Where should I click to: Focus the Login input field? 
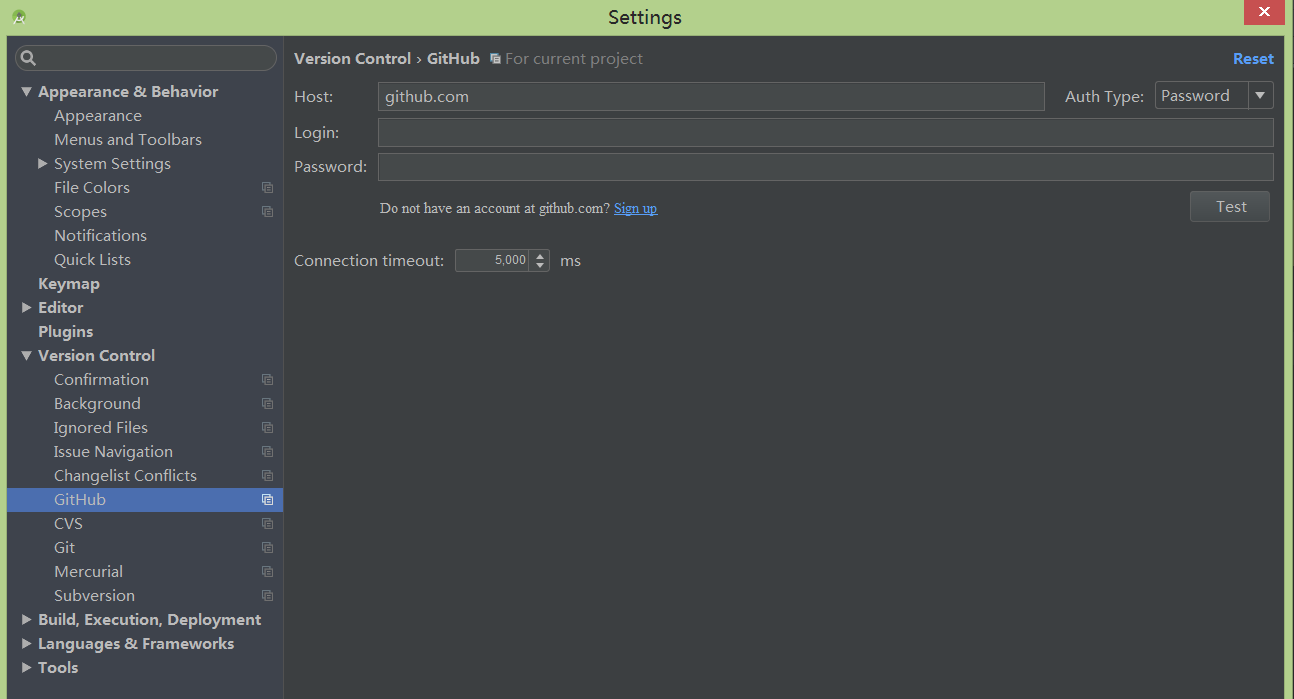(826, 133)
